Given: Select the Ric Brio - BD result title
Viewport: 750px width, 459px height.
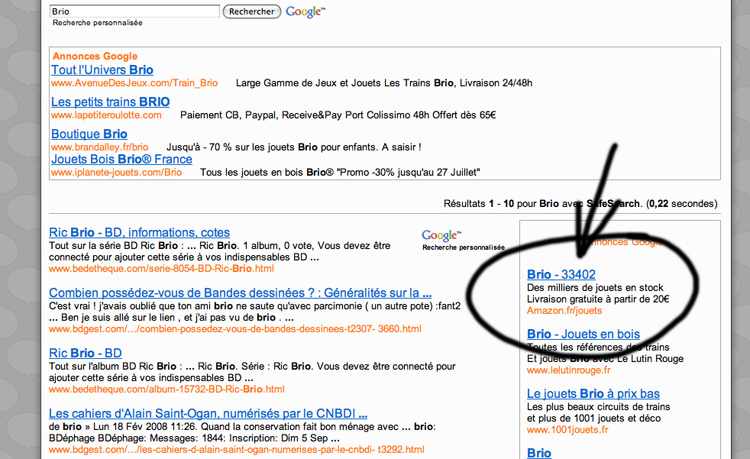Looking at the screenshot, I should tap(85, 353).
